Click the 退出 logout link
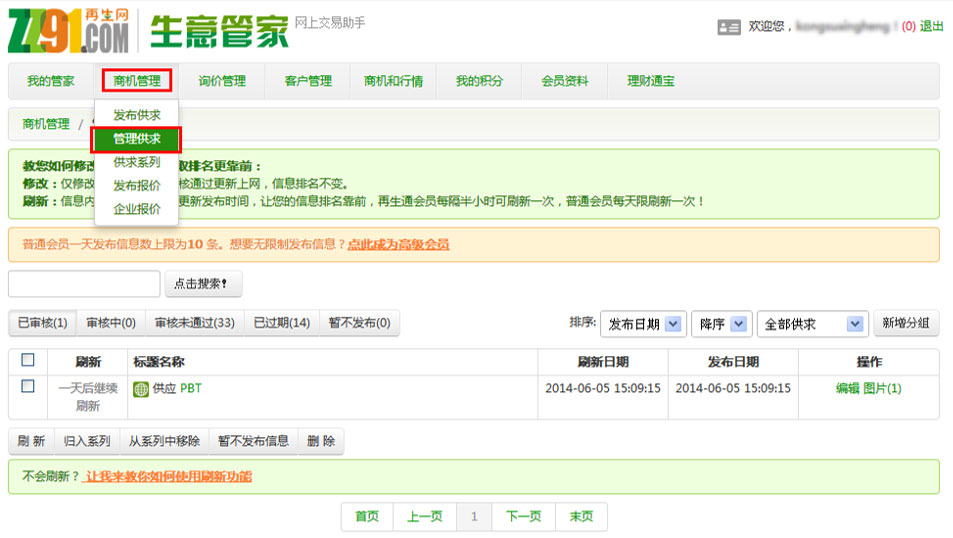 point(931,27)
